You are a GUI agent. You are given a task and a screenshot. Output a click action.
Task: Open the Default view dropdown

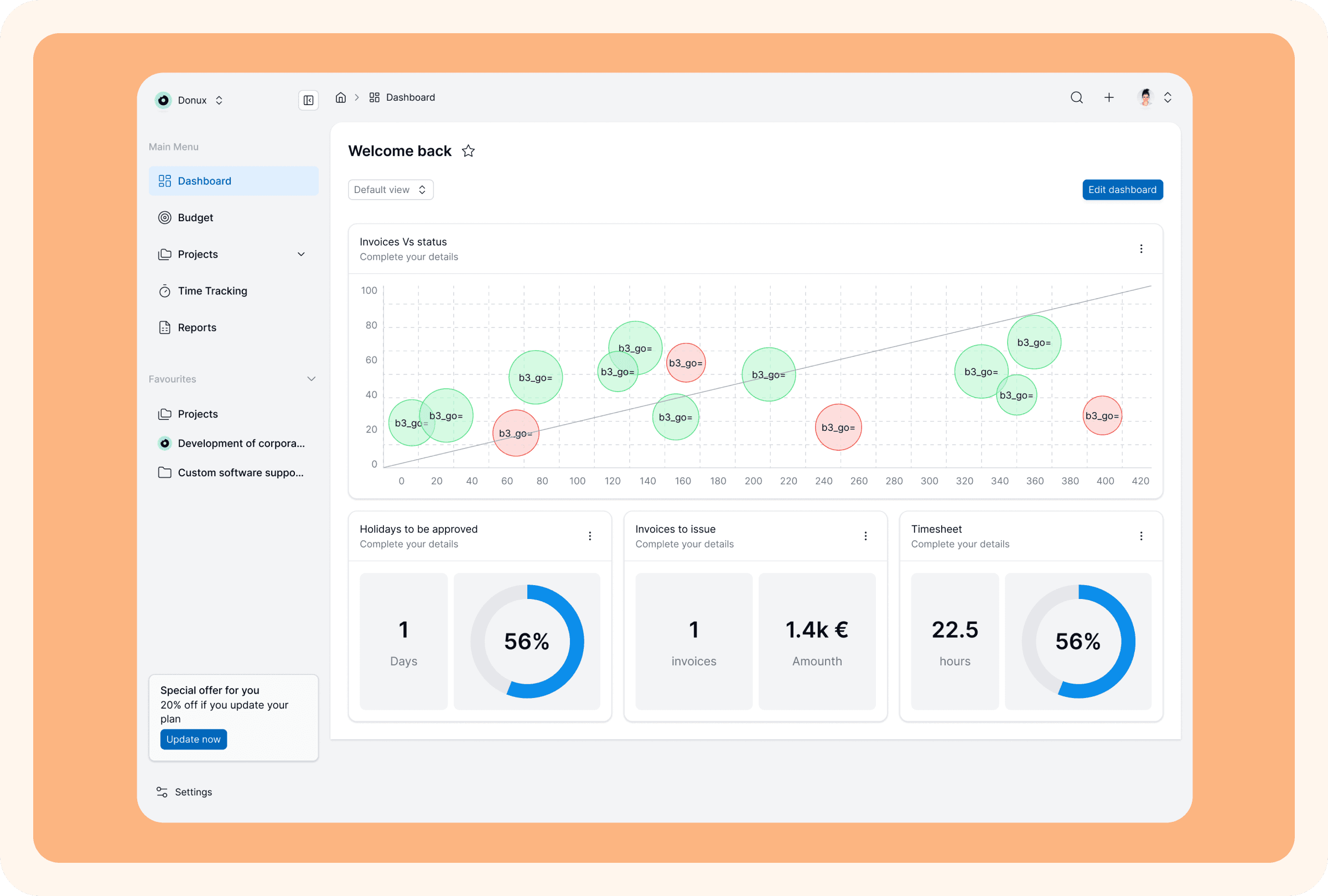pos(390,190)
